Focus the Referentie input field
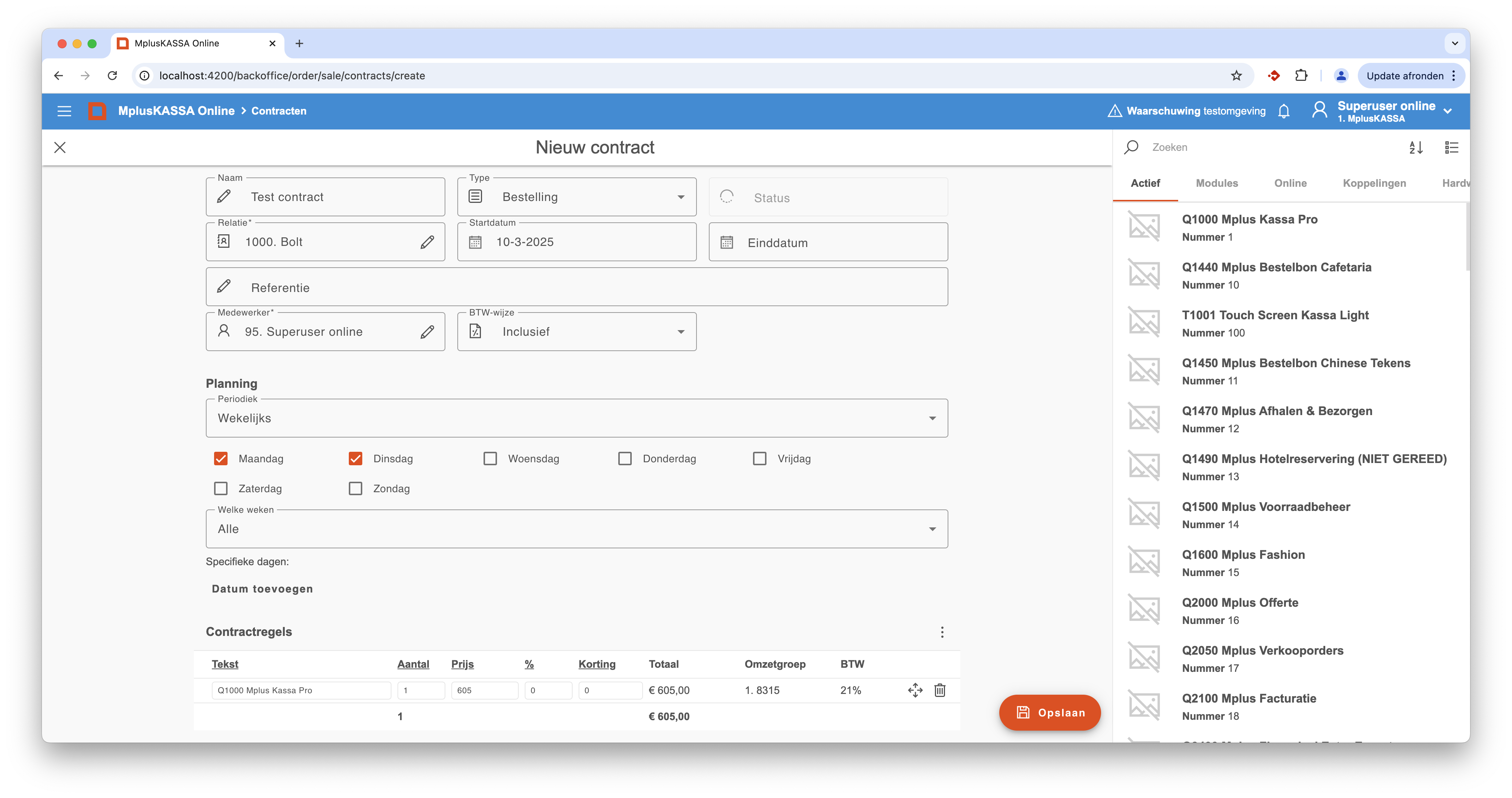This screenshot has width=1512, height=798. coord(576,287)
